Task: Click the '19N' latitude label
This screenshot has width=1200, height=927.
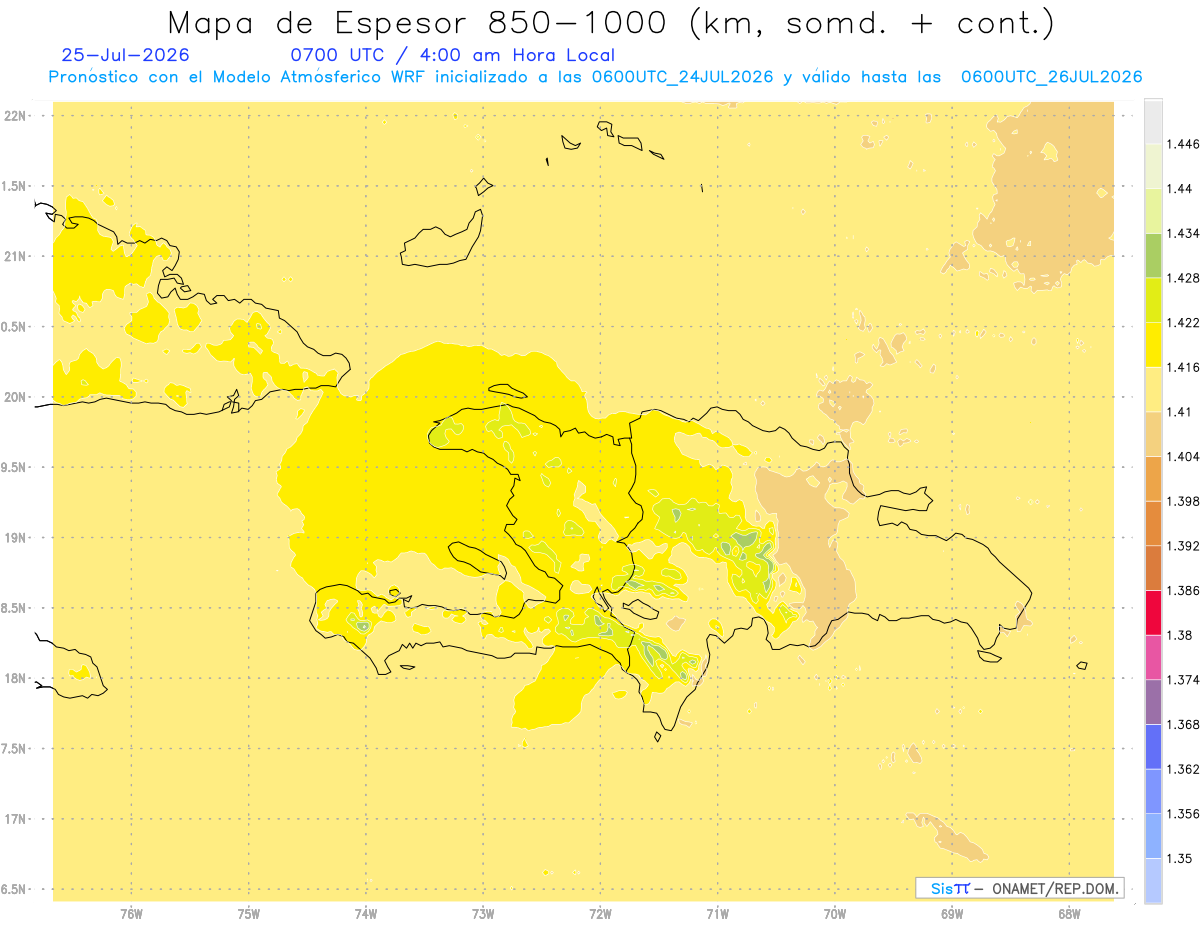Action: [x=14, y=537]
